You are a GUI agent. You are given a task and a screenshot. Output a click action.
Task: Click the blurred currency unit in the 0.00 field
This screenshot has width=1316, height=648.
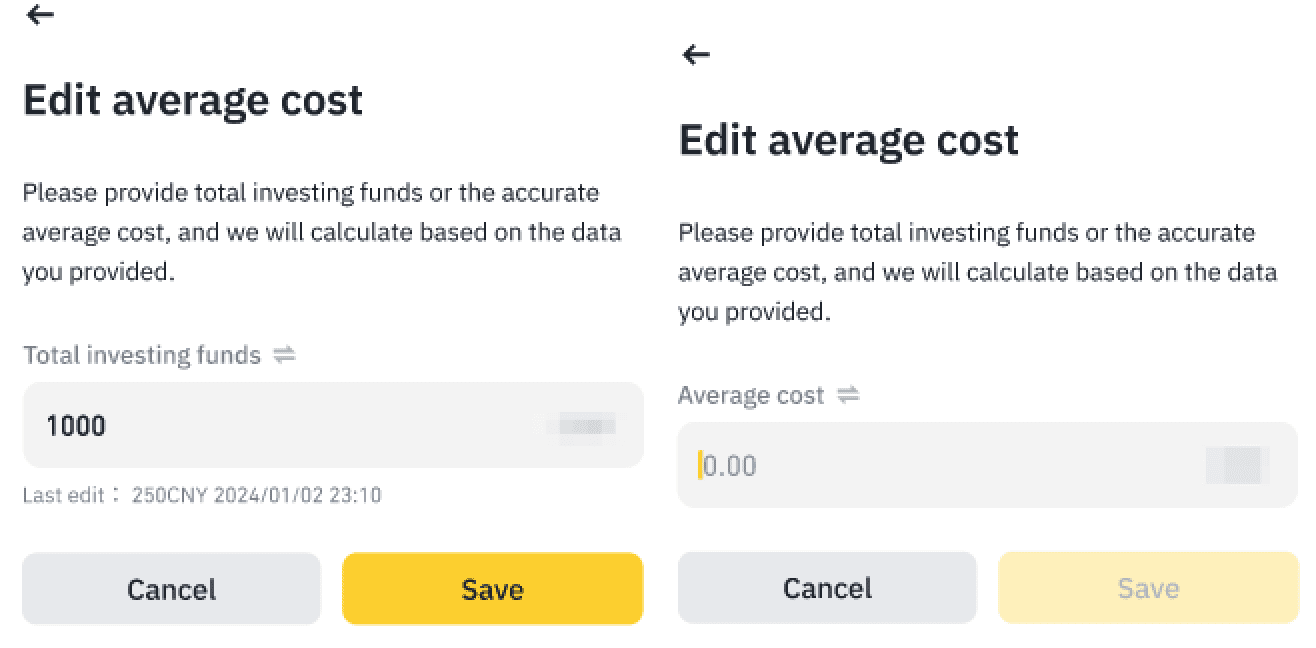pos(1238,466)
